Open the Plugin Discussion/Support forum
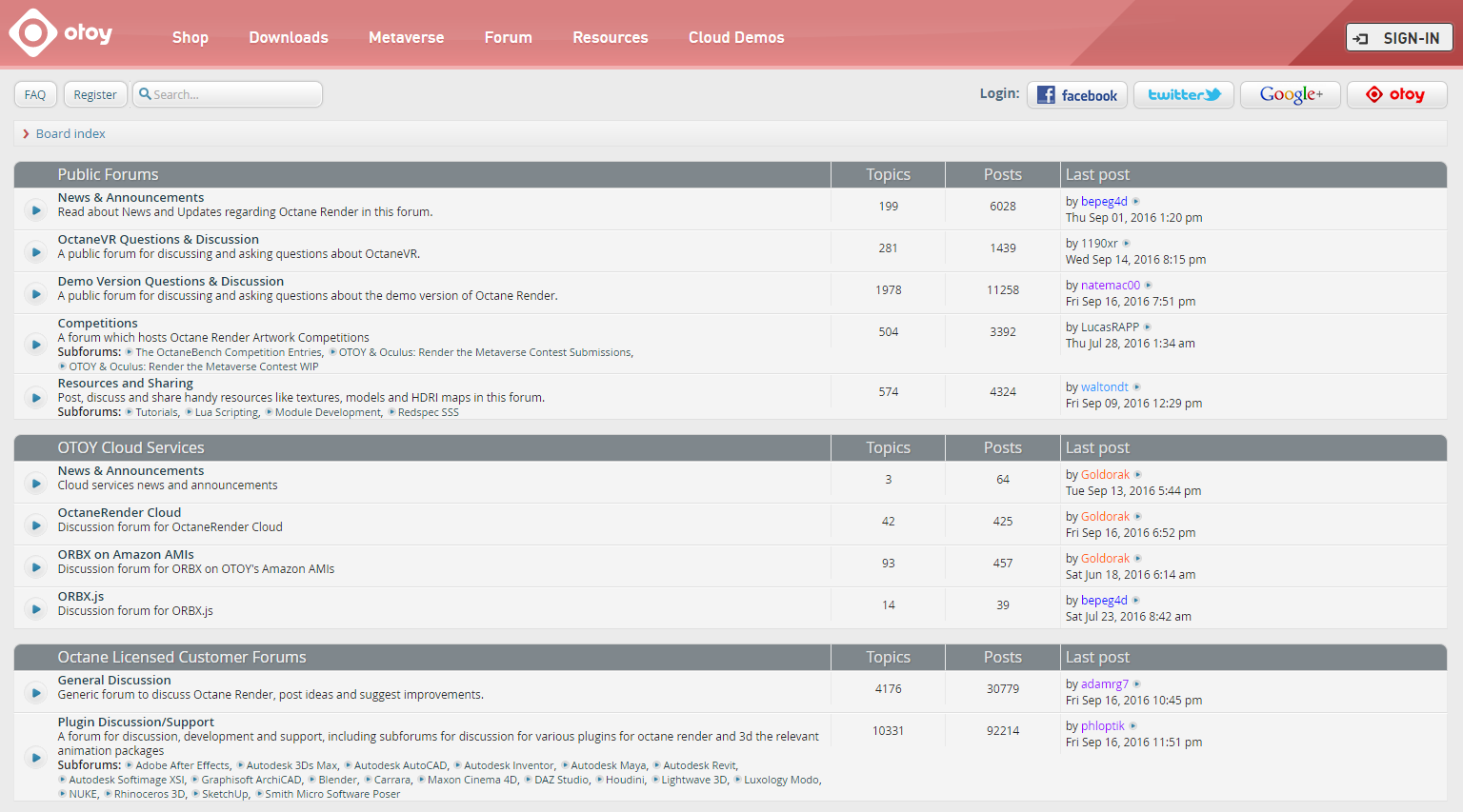The width and height of the screenshot is (1463, 812). click(136, 723)
